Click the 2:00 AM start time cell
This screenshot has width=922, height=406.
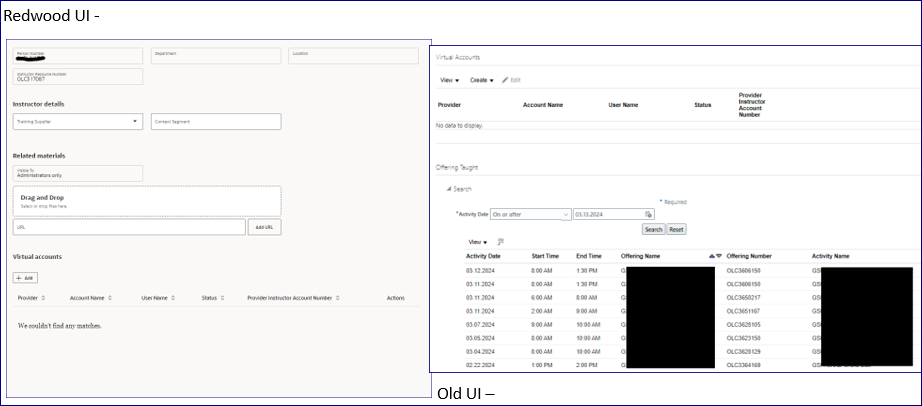coord(542,311)
